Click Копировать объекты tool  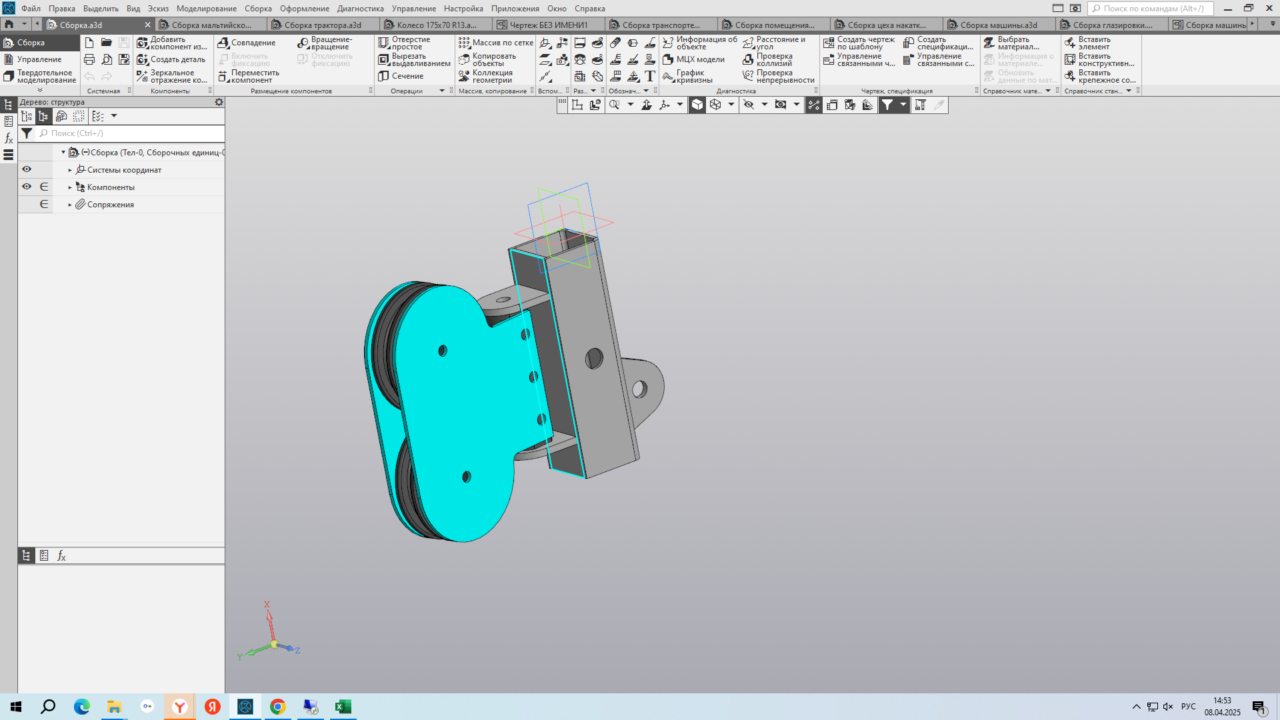click(488, 60)
